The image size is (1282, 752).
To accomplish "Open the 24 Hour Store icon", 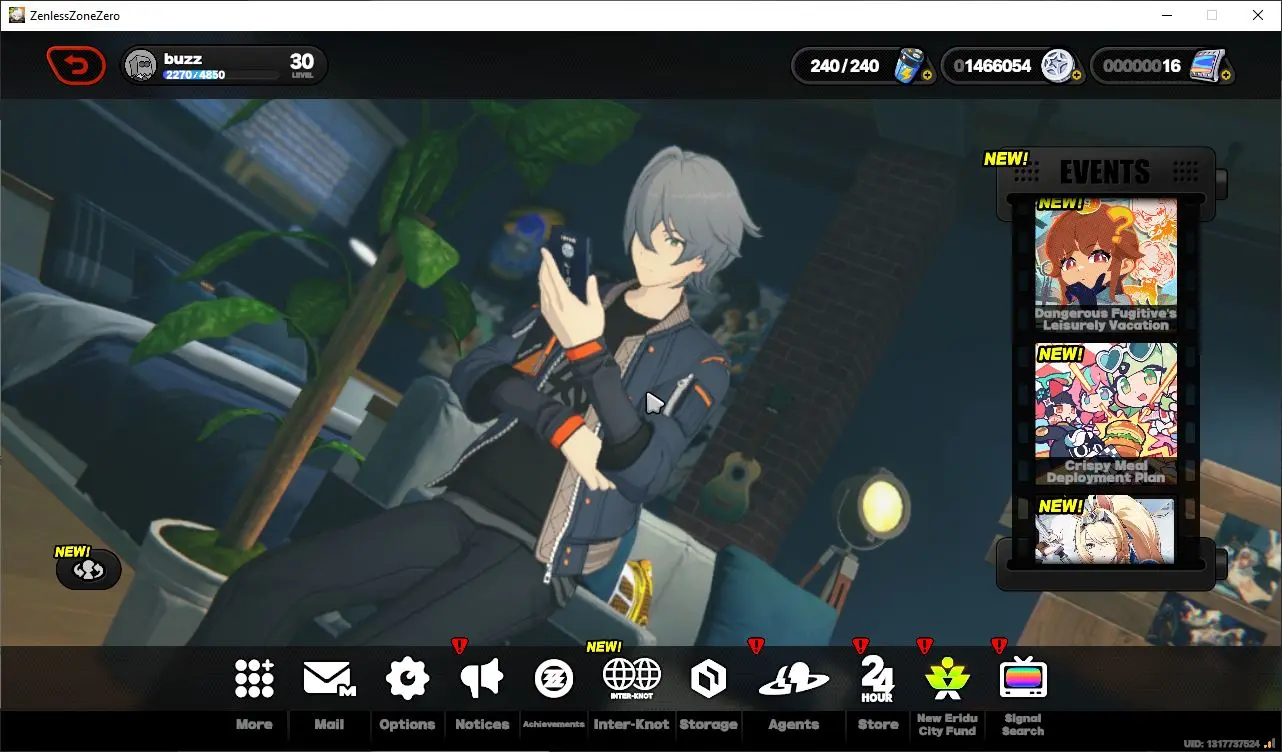I will coord(878,680).
